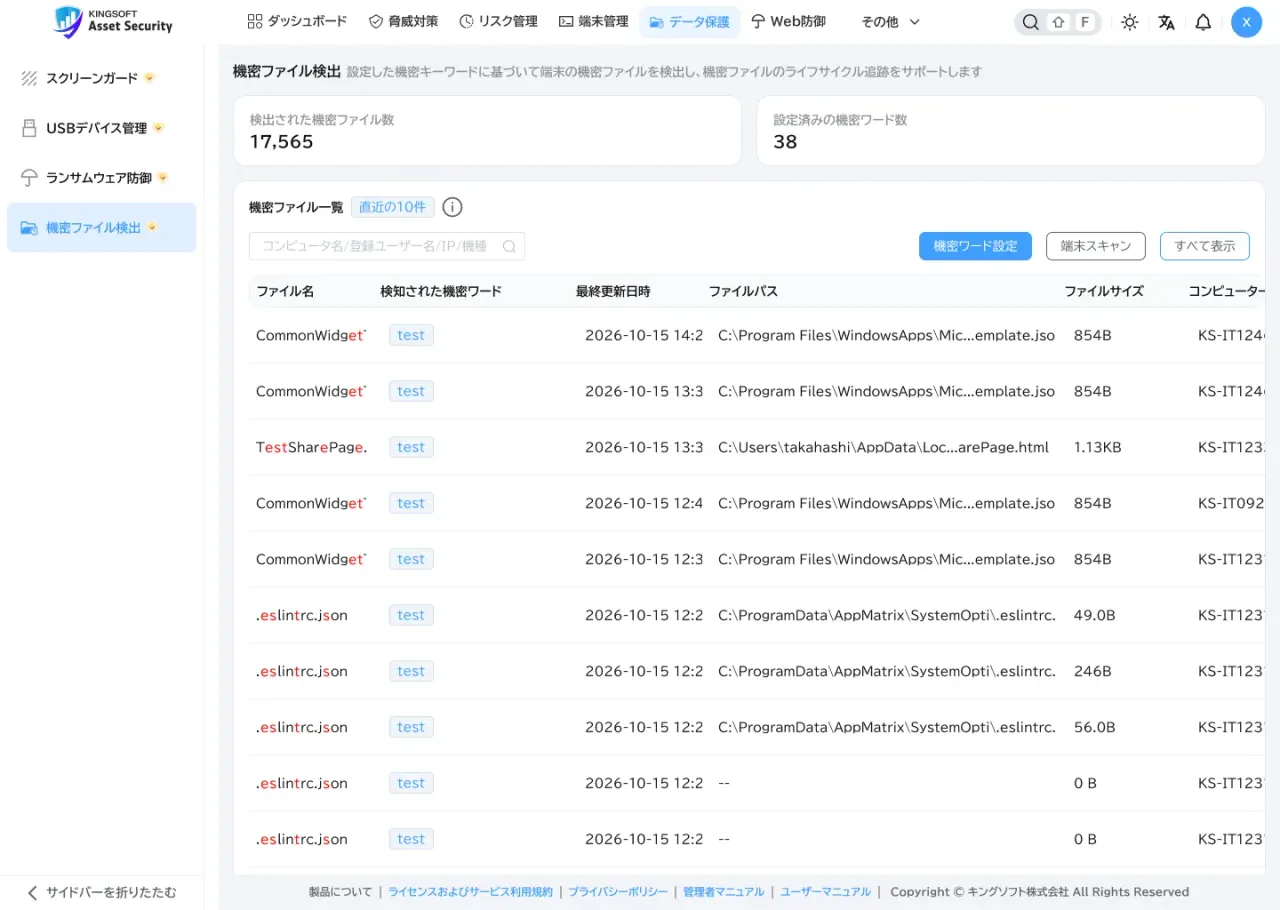1280x910 pixels.
Task: Open ライセンスおよびサービス利用規約 link
Action: (x=470, y=892)
